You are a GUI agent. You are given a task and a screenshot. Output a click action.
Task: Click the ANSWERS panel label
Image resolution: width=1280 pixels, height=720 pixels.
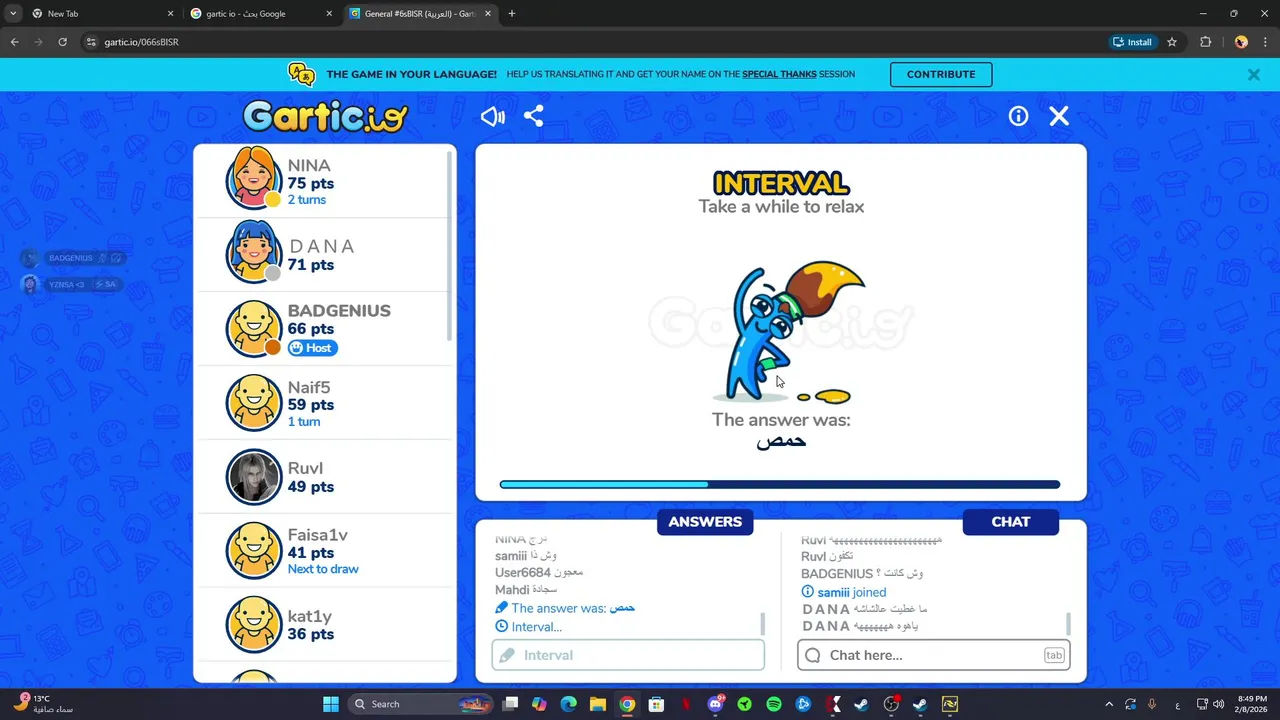pyautogui.click(x=705, y=522)
